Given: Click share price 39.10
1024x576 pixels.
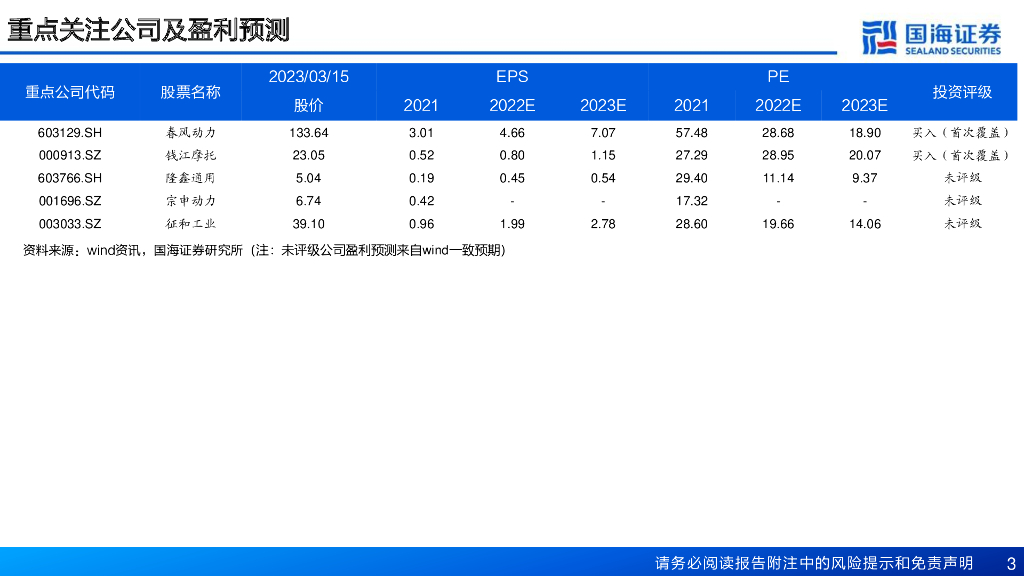Looking at the screenshot, I should coord(308,224).
